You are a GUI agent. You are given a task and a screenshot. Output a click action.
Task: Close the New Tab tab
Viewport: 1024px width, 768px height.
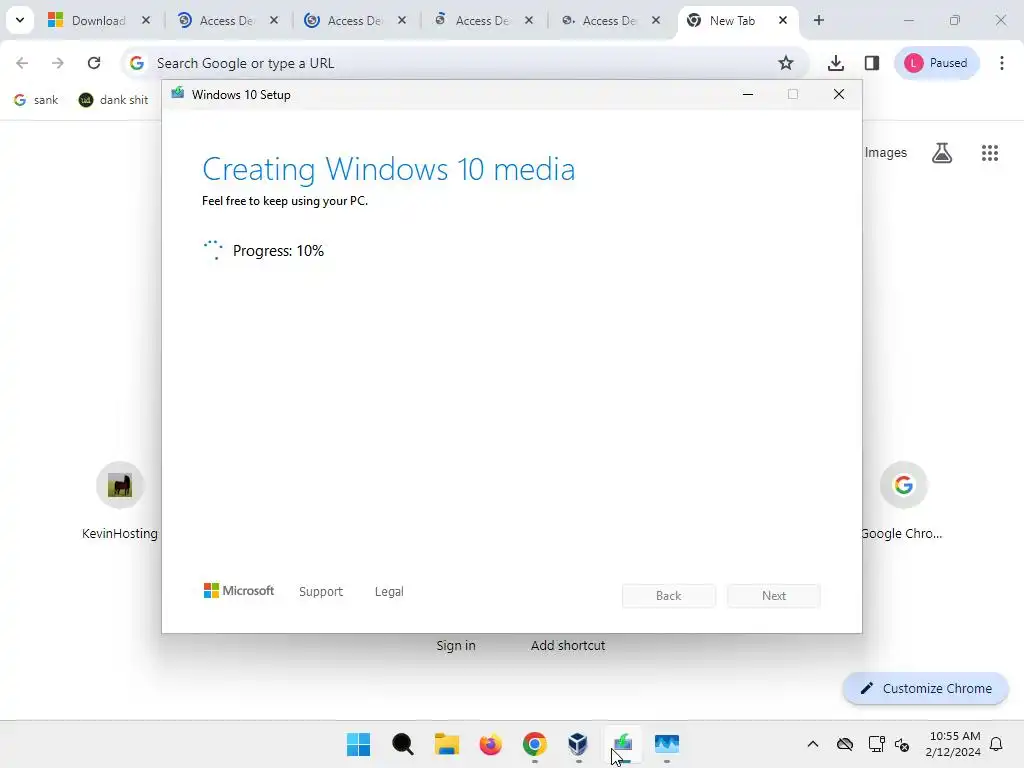[x=782, y=20]
